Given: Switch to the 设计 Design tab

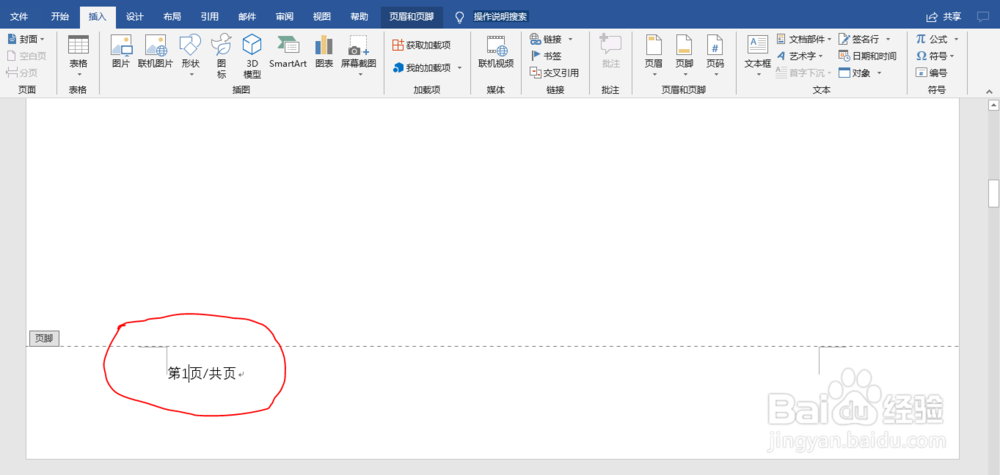Looking at the screenshot, I should click(135, 17).
